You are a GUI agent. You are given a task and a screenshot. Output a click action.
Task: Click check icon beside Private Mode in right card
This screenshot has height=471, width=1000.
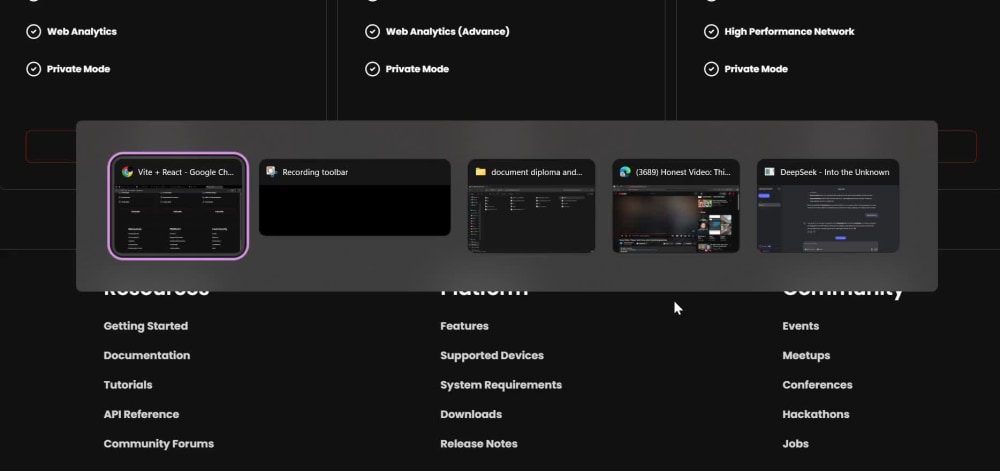(x=711, y=69)
